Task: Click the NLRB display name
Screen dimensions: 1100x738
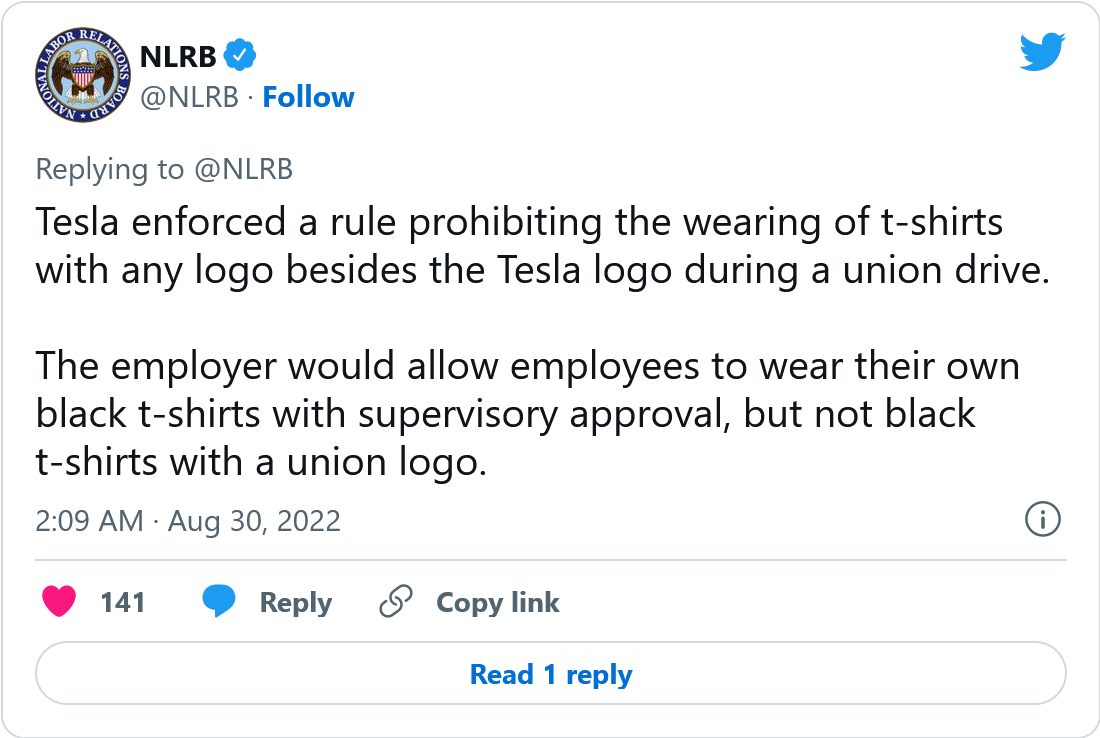Action: 178,57
